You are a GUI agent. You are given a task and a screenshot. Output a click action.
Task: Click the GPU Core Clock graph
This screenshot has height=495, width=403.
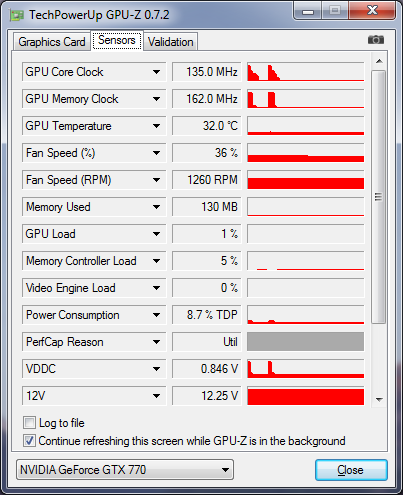click(305, 72)
